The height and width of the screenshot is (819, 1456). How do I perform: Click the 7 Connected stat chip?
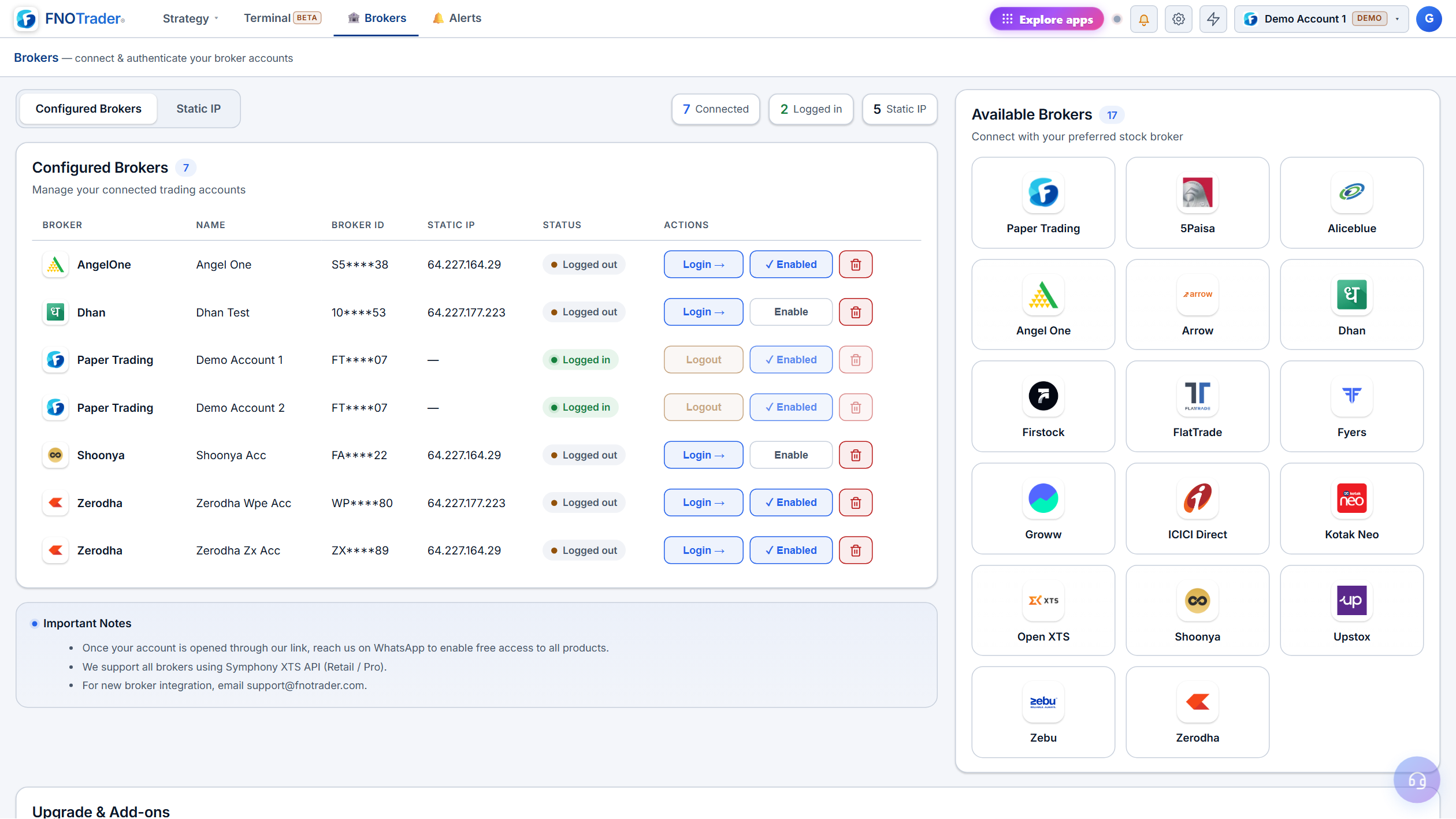(715, 109)
